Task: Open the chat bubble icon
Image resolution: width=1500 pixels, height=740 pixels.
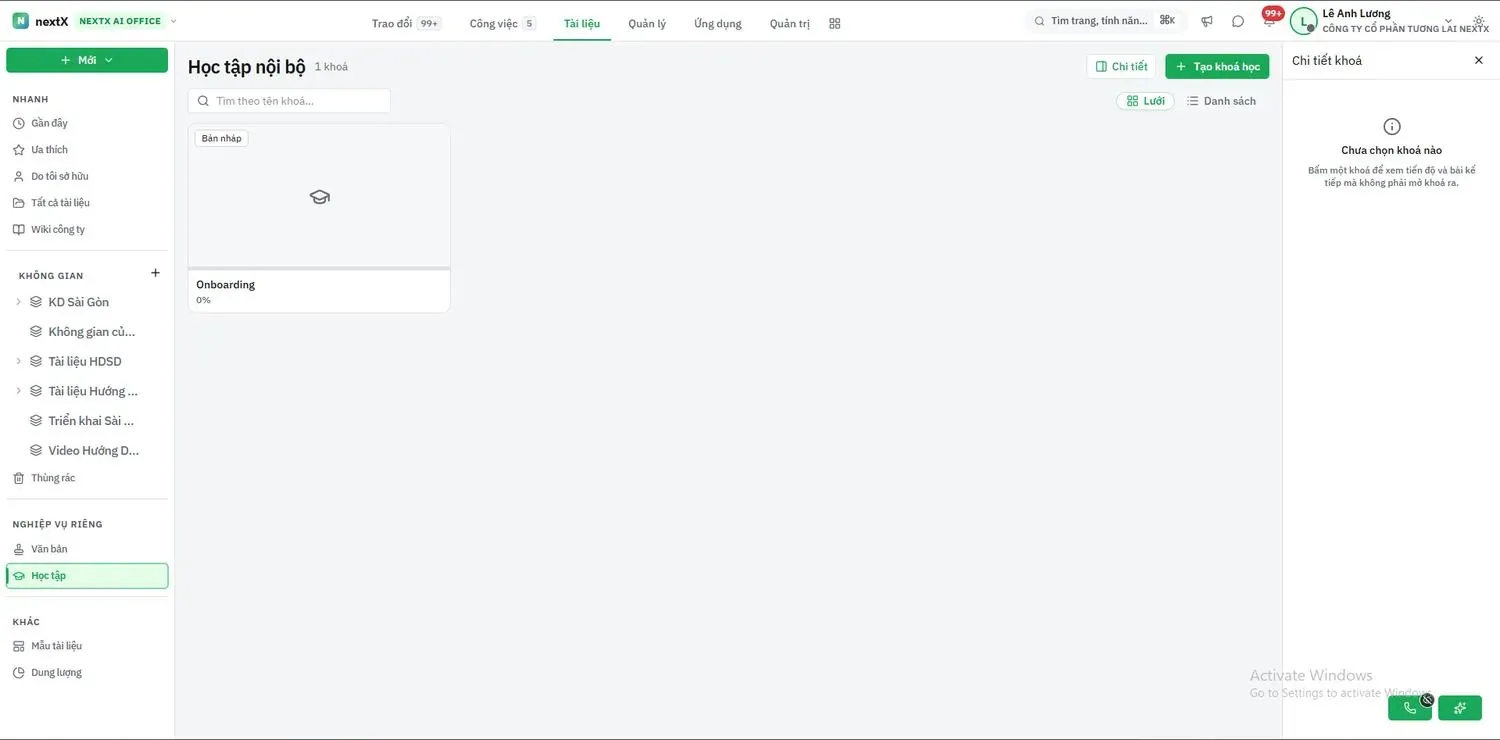Action: pos(1238,21)
